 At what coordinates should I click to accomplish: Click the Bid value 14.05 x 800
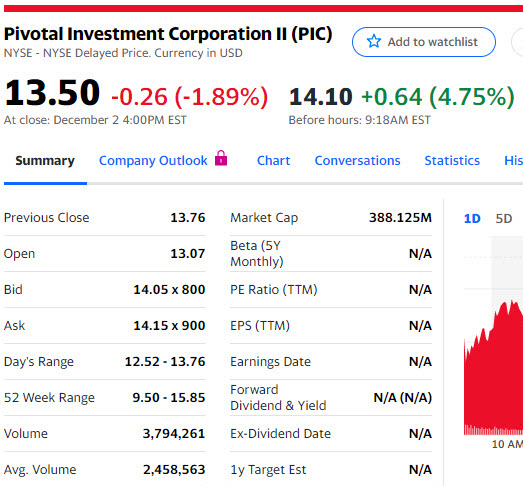[x=169, y=290]
